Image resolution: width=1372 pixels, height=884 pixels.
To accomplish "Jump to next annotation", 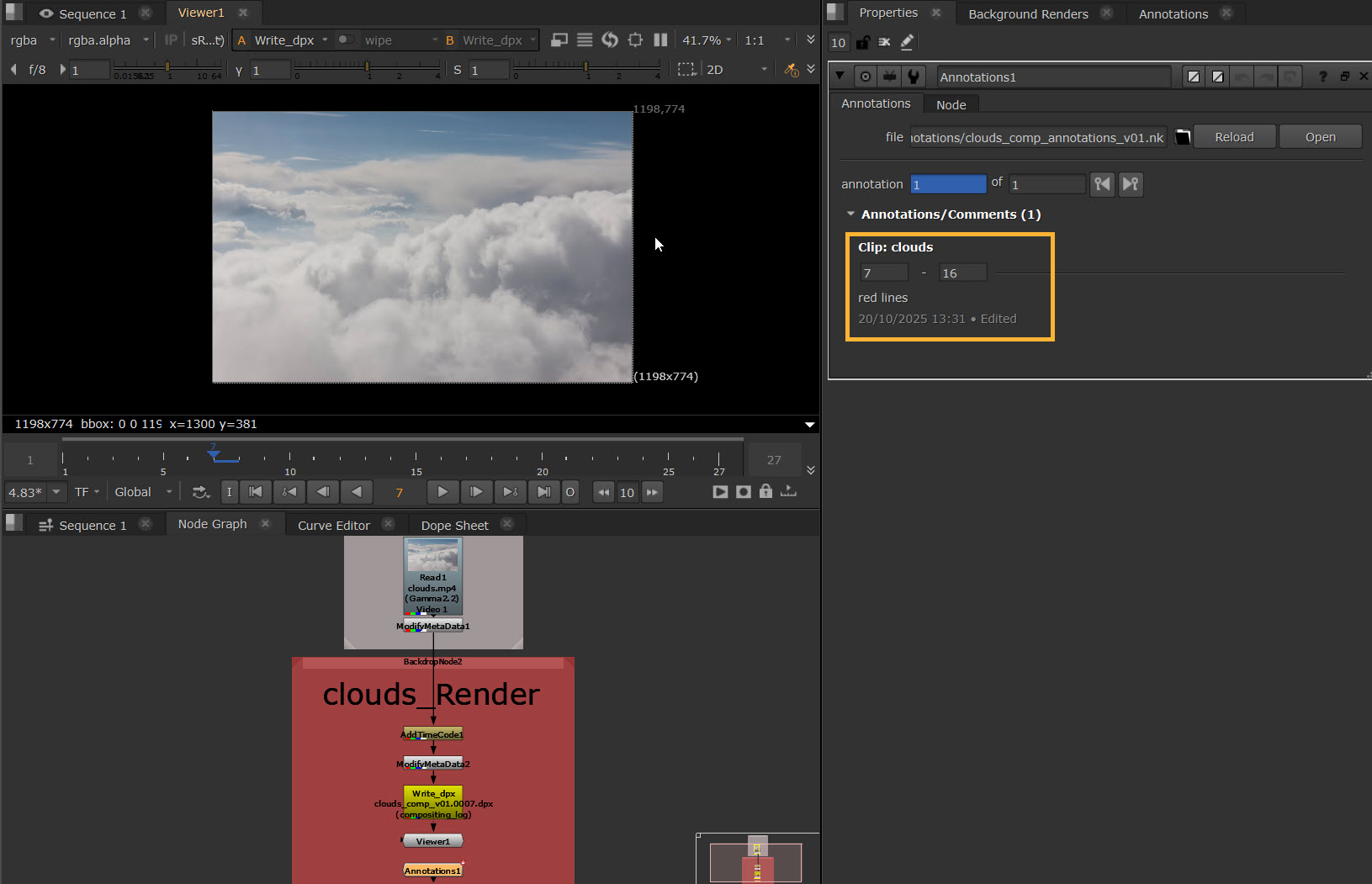I will (x=1131, y=184).
